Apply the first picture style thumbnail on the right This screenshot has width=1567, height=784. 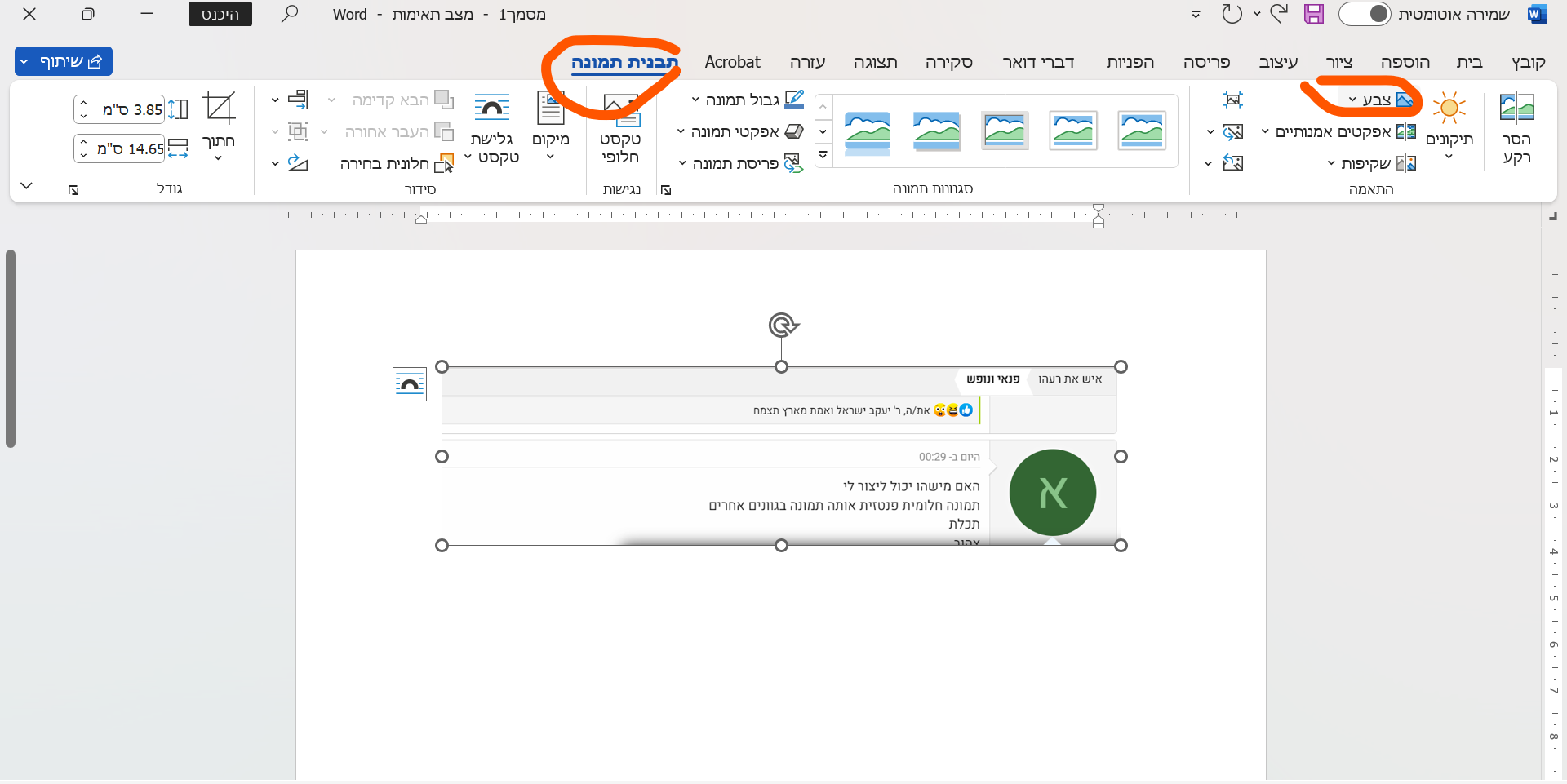(x=1141, y=131)
